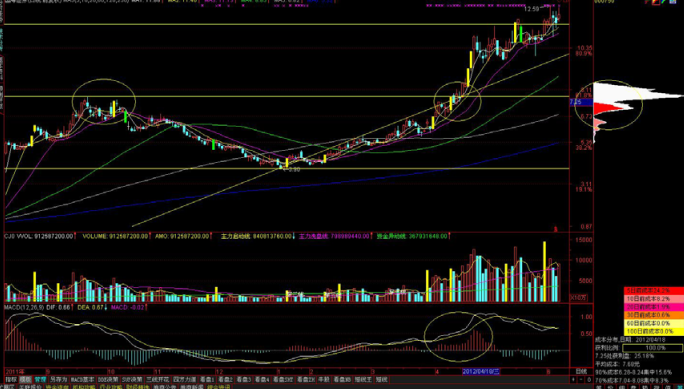Switch to the 管理 tab
This screenshot has width=684, height=389.
point(41,379)
